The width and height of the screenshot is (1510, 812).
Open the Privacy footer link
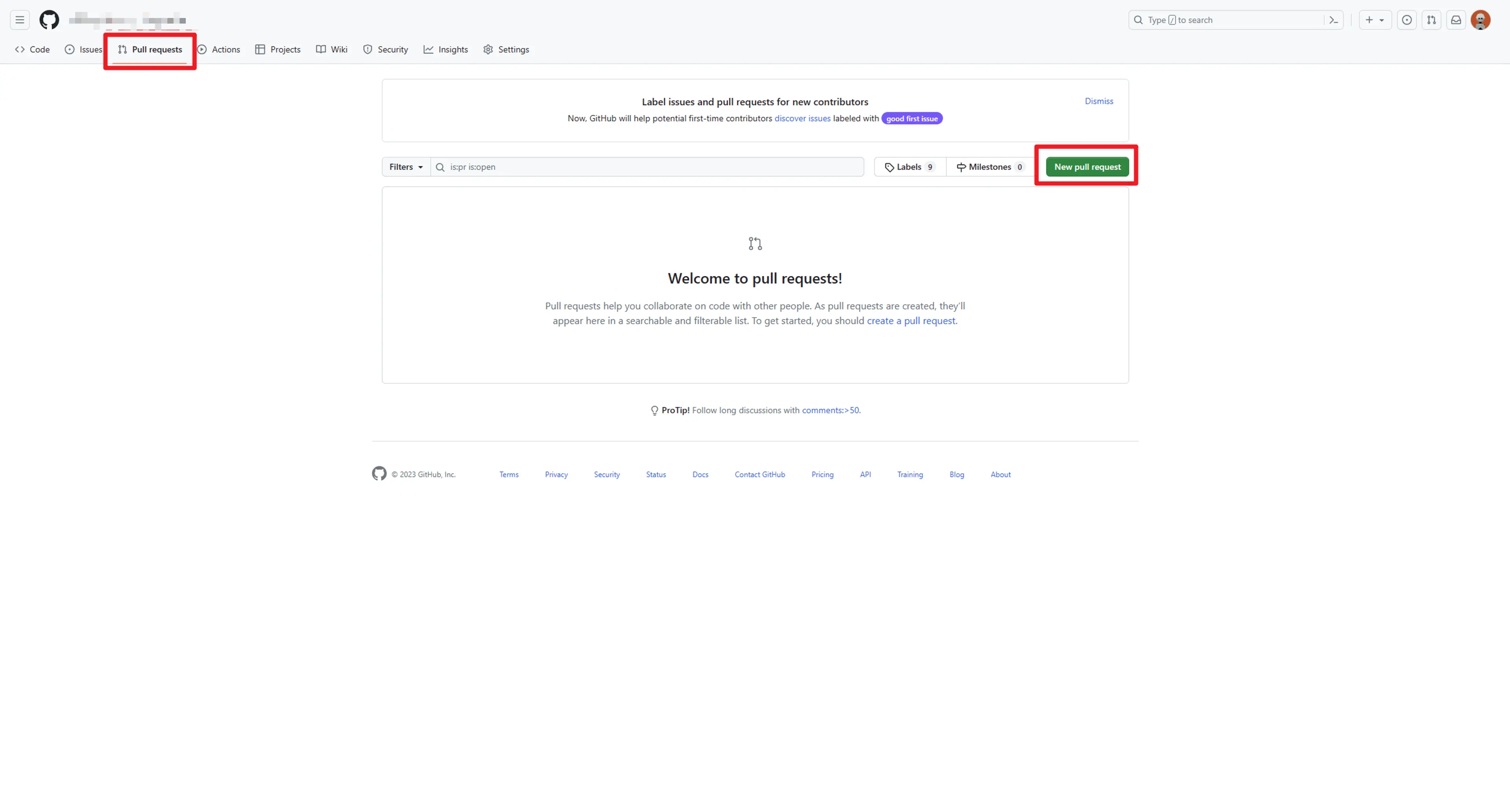(556, 474)
